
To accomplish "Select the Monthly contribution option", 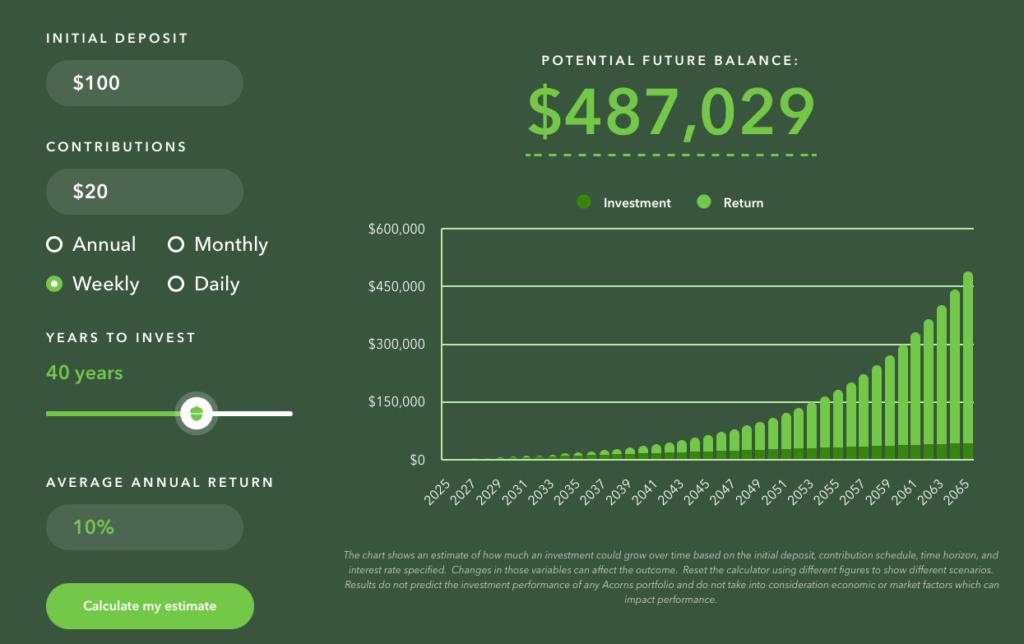I will [176, 245].
